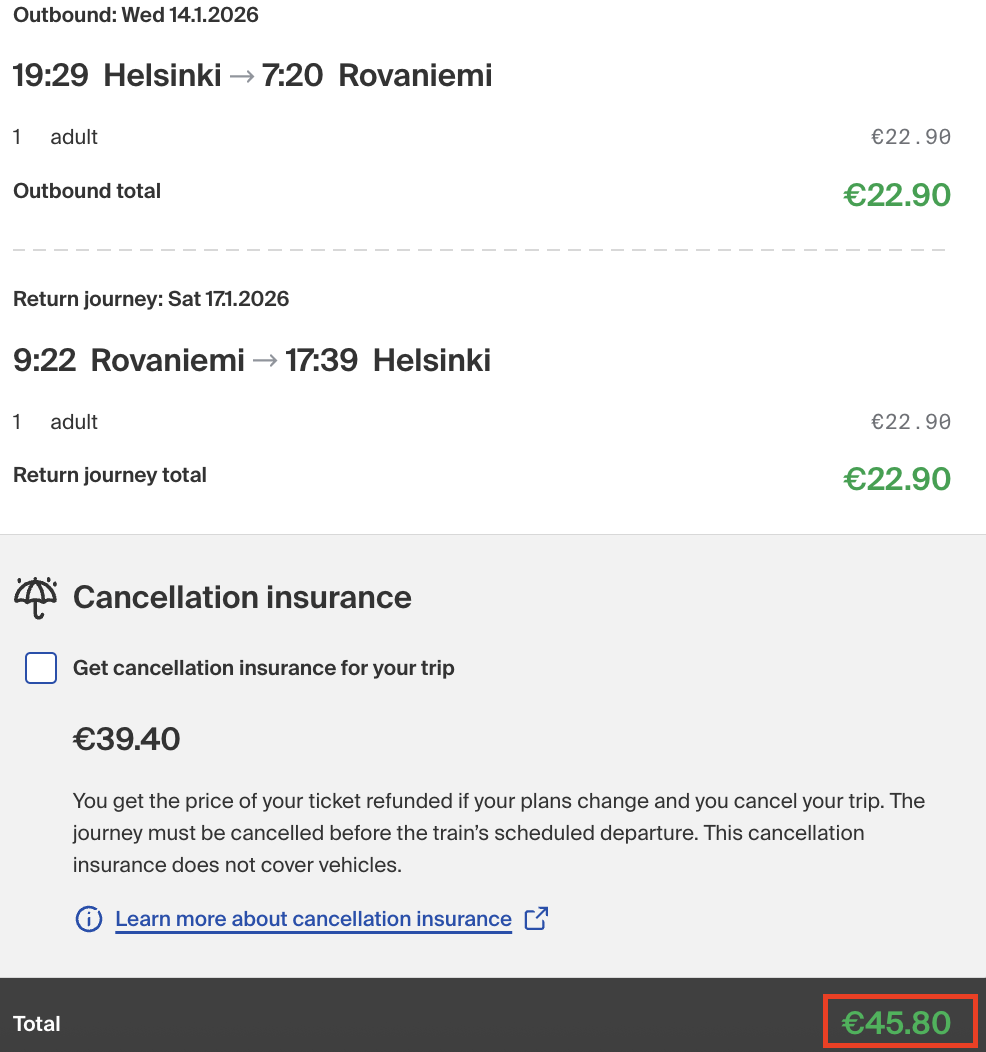Click the 'Outbound: Wed 14.1.2026' date label

pos(136,15)
